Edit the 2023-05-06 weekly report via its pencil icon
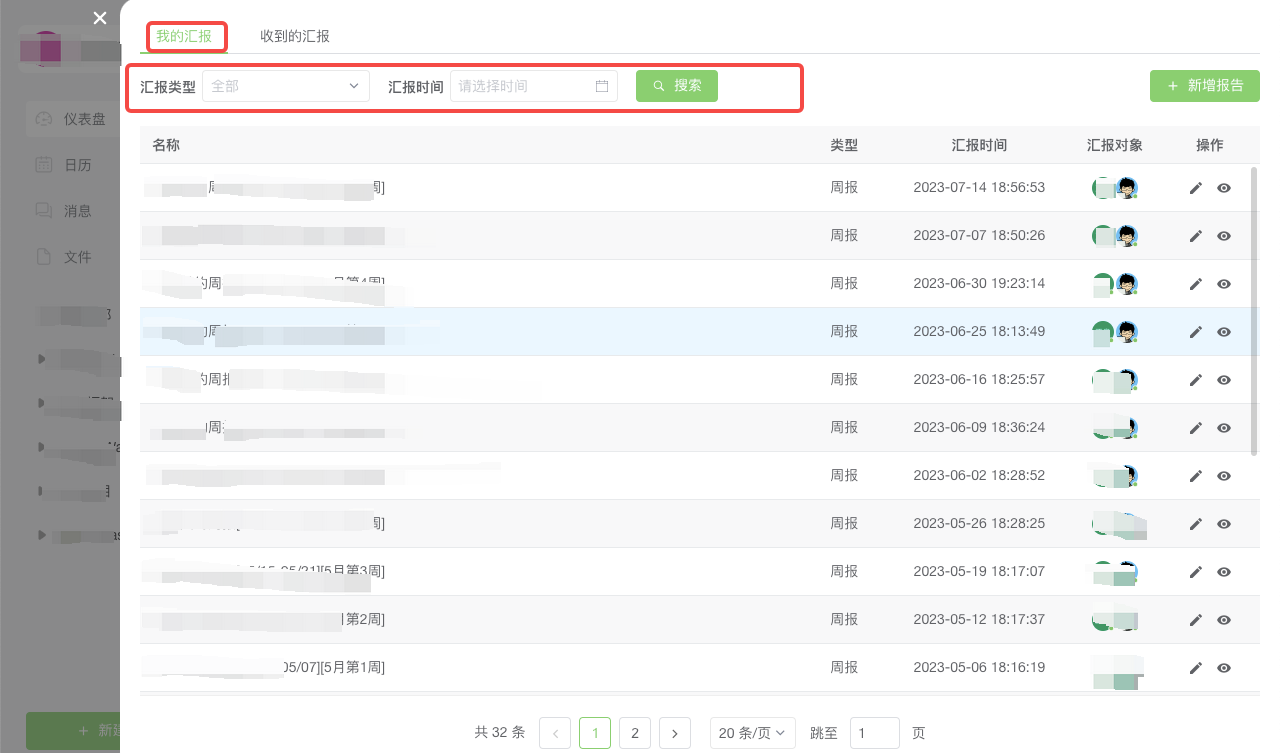 (1195, 667)
